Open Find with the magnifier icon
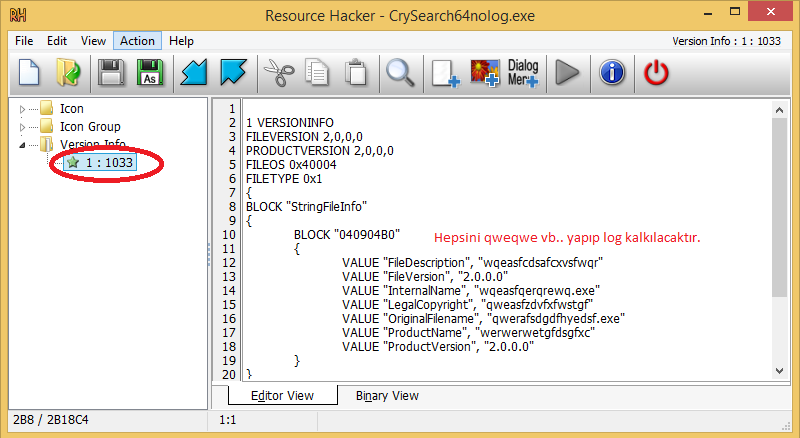The height and width of the screenshot is (438, 800). pyautogui.click(x=400, y=73)
